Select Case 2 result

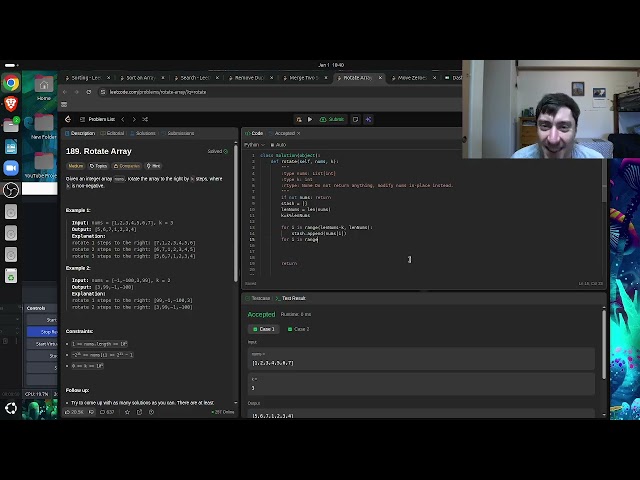tap(299, 329)
